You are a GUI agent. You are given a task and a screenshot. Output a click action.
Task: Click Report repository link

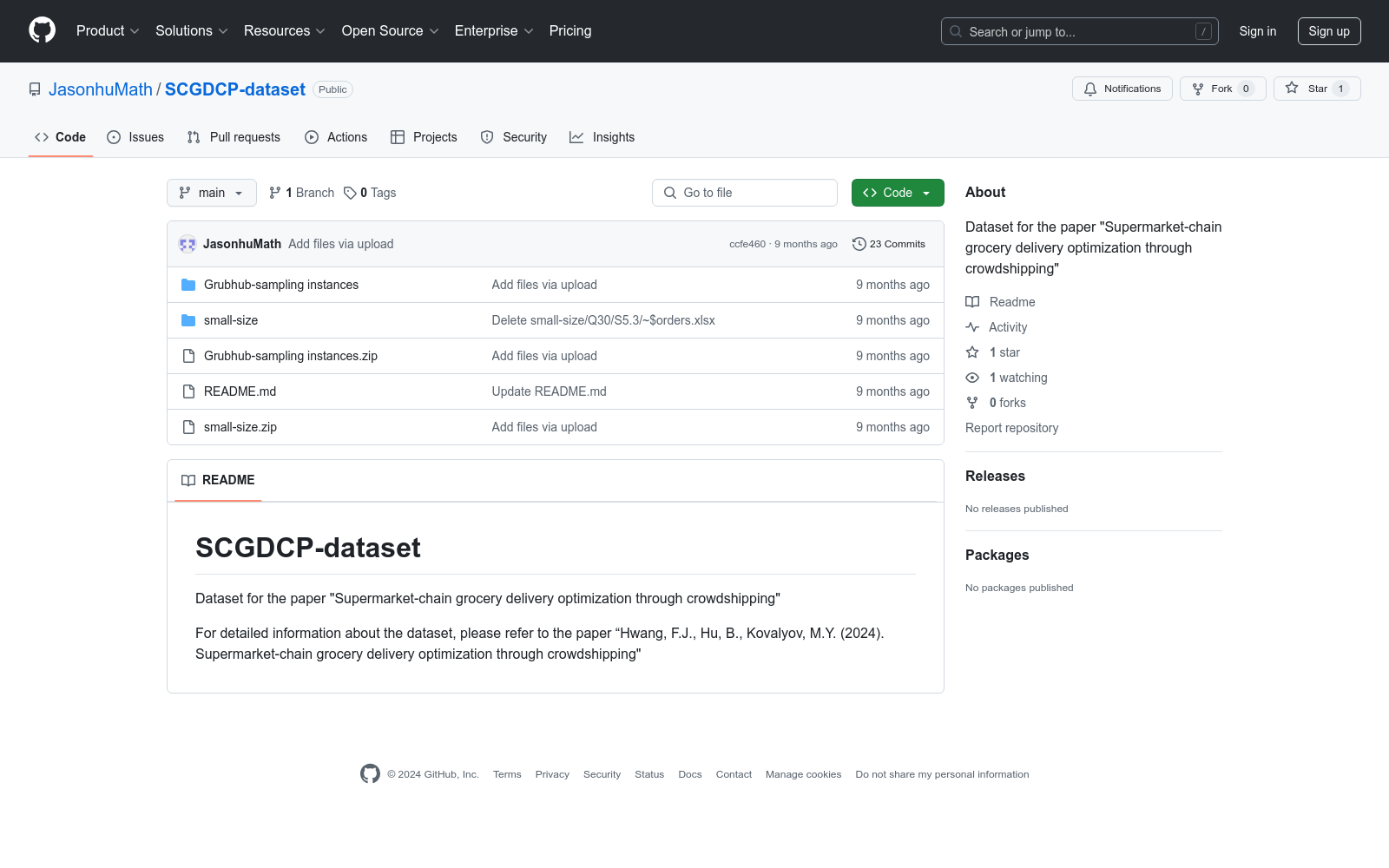tap(1011, 428)
